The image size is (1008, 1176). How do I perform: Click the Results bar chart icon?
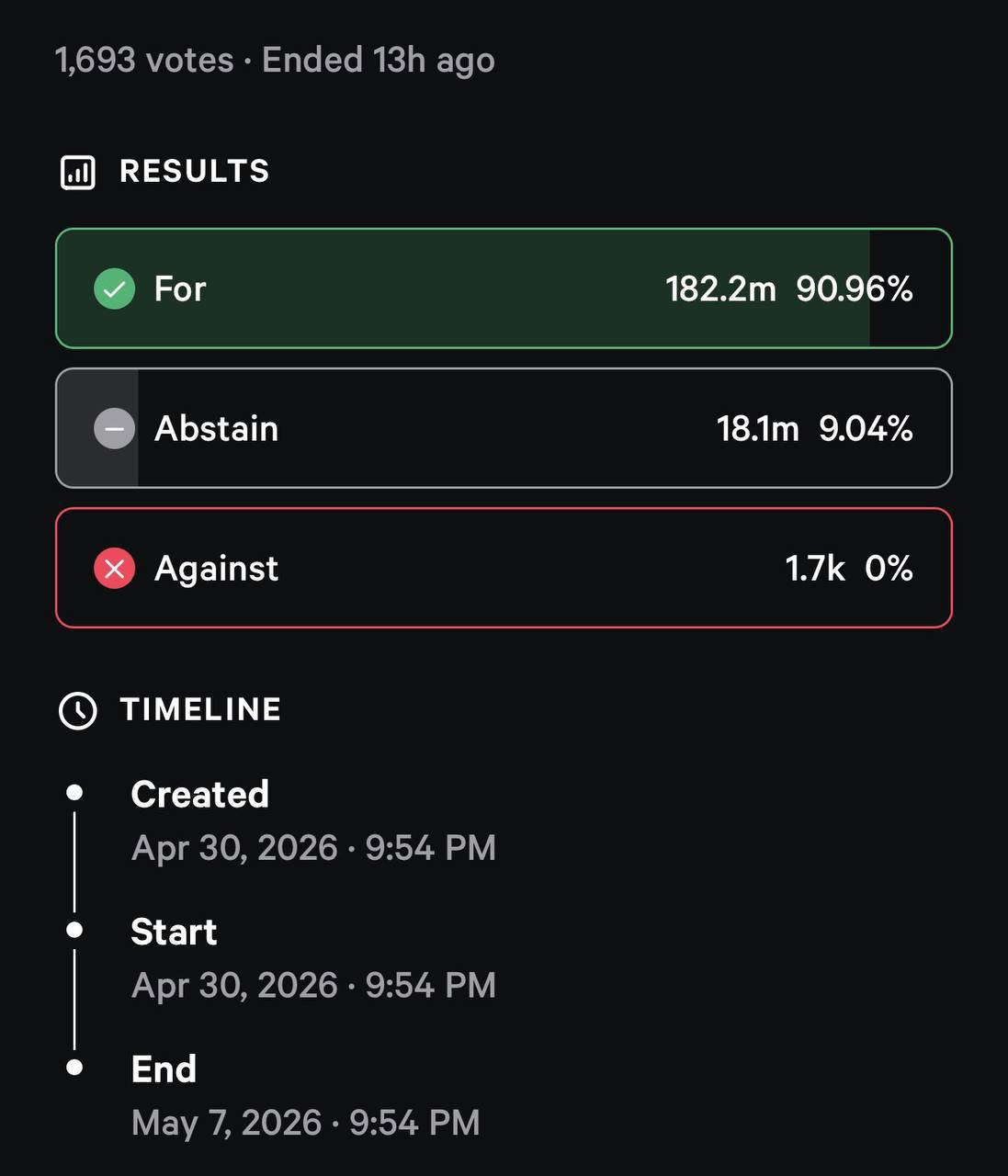click(x=77, y=172)
